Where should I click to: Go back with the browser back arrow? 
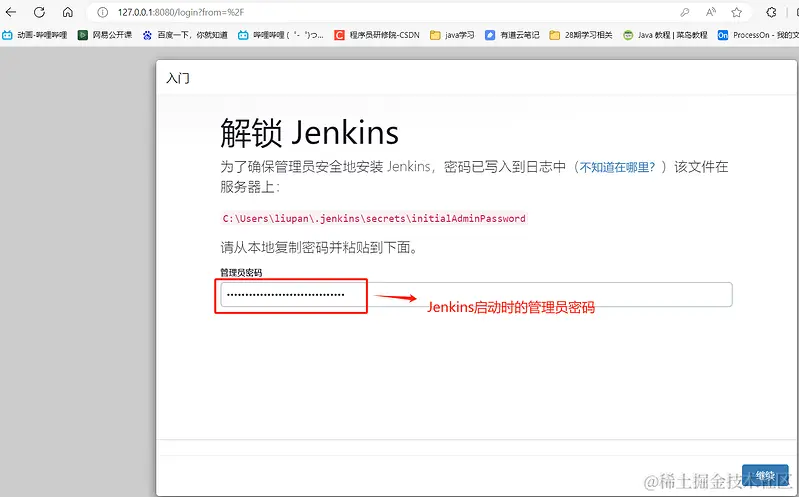click(x=11, y=12)
